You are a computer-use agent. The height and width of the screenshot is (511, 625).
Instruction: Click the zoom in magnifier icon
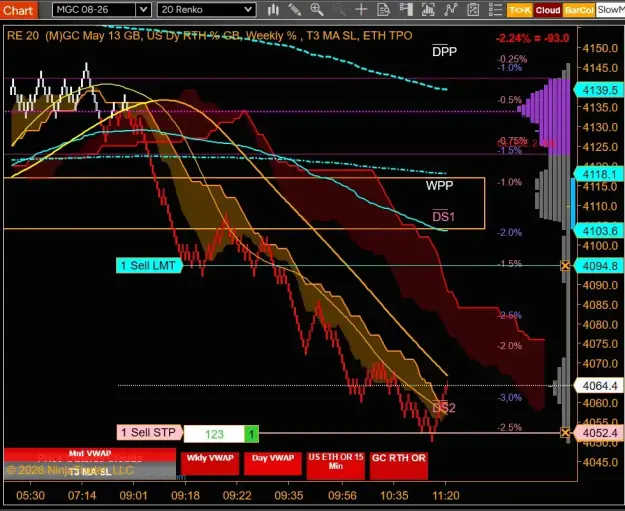tap(316, 10)
